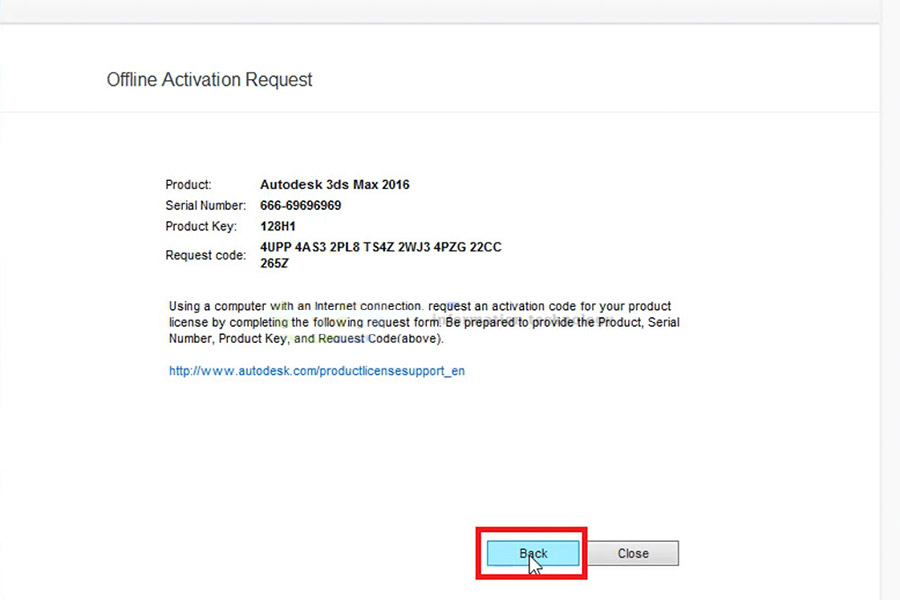Screen dimensions: 900x600
Task: Click the Serial Number label
Action: click(x=205, y=206)
